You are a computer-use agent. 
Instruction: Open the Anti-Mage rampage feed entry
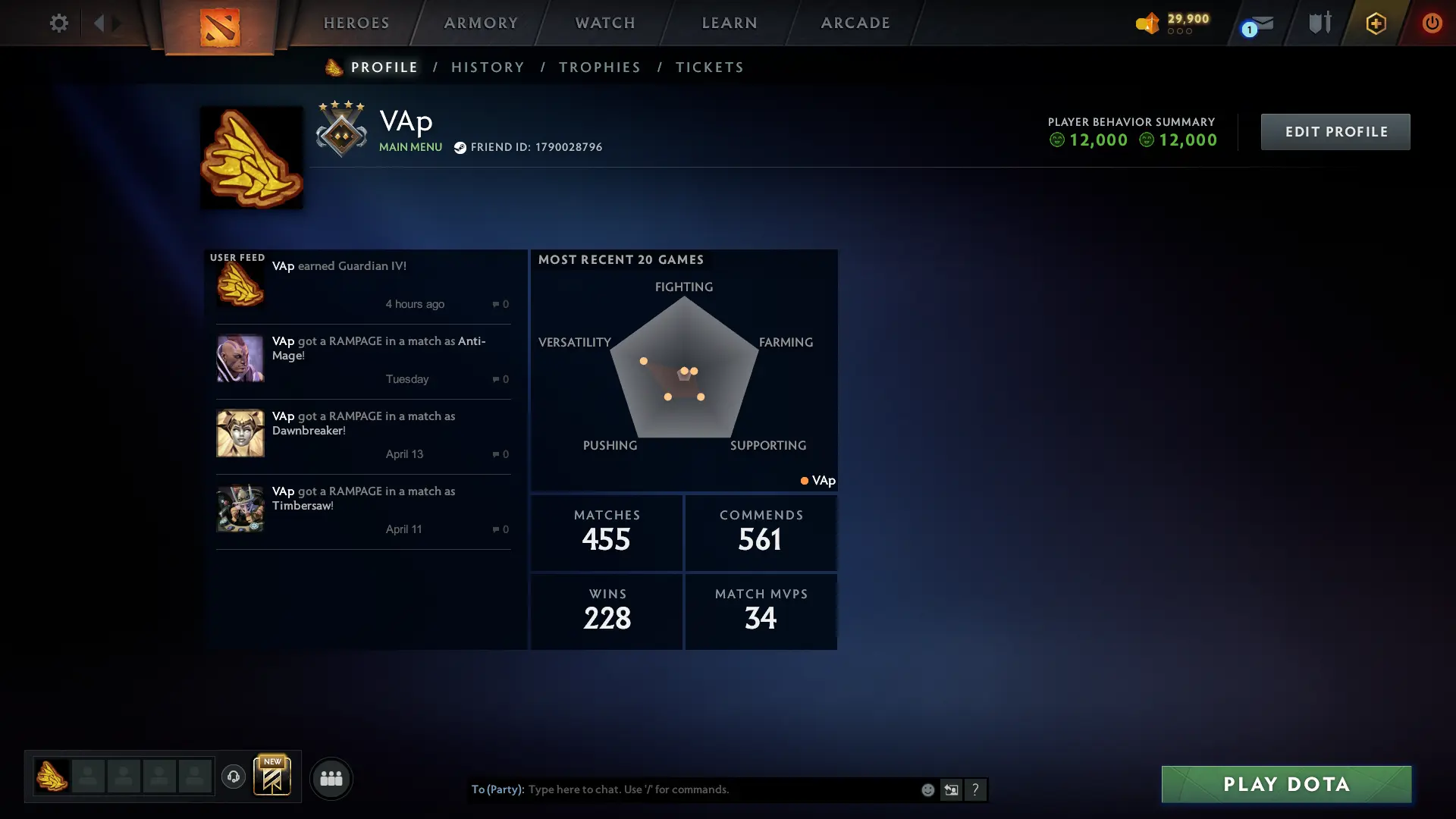[x=363, y=361]
